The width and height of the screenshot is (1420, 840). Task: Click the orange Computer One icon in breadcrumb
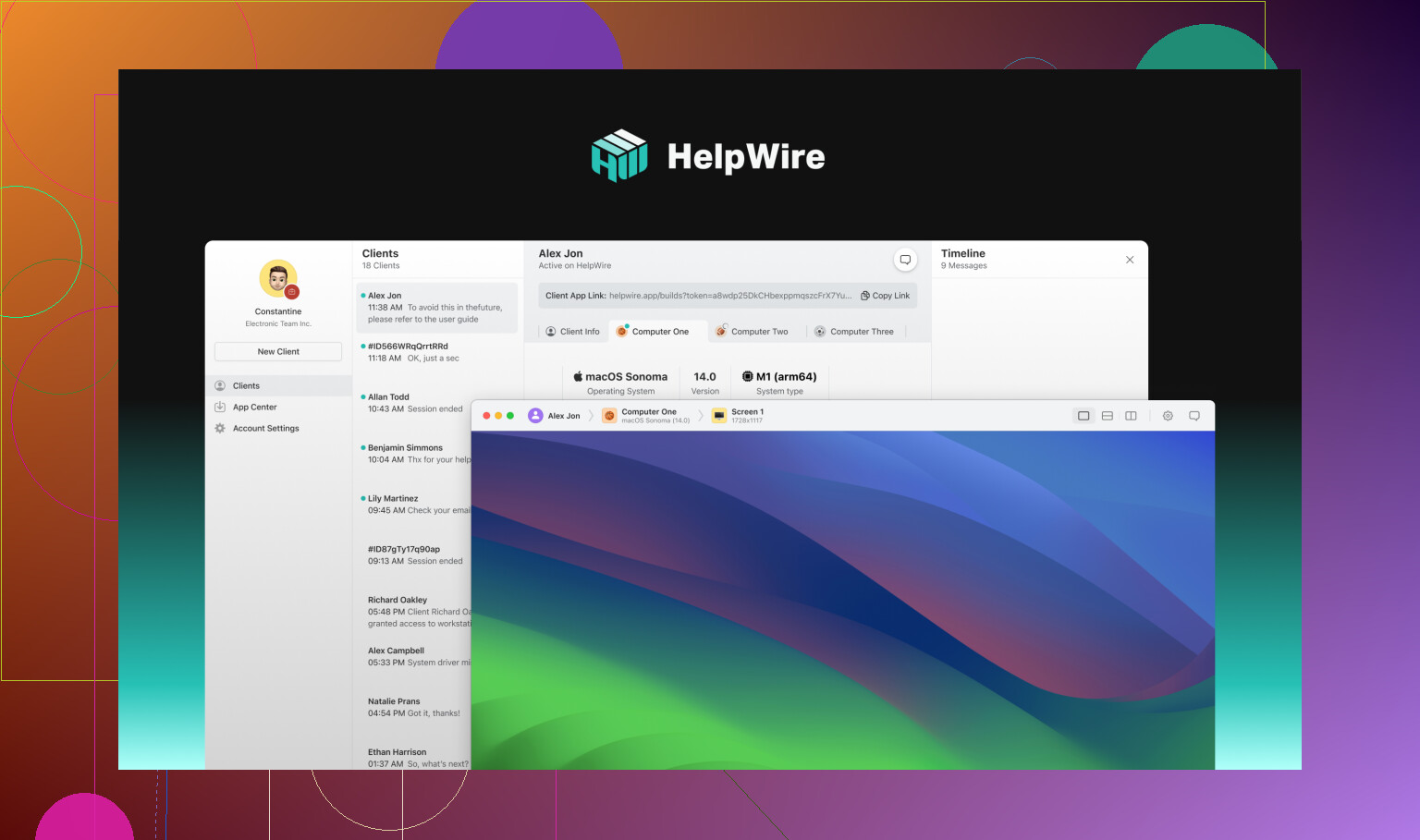(609, 416)
